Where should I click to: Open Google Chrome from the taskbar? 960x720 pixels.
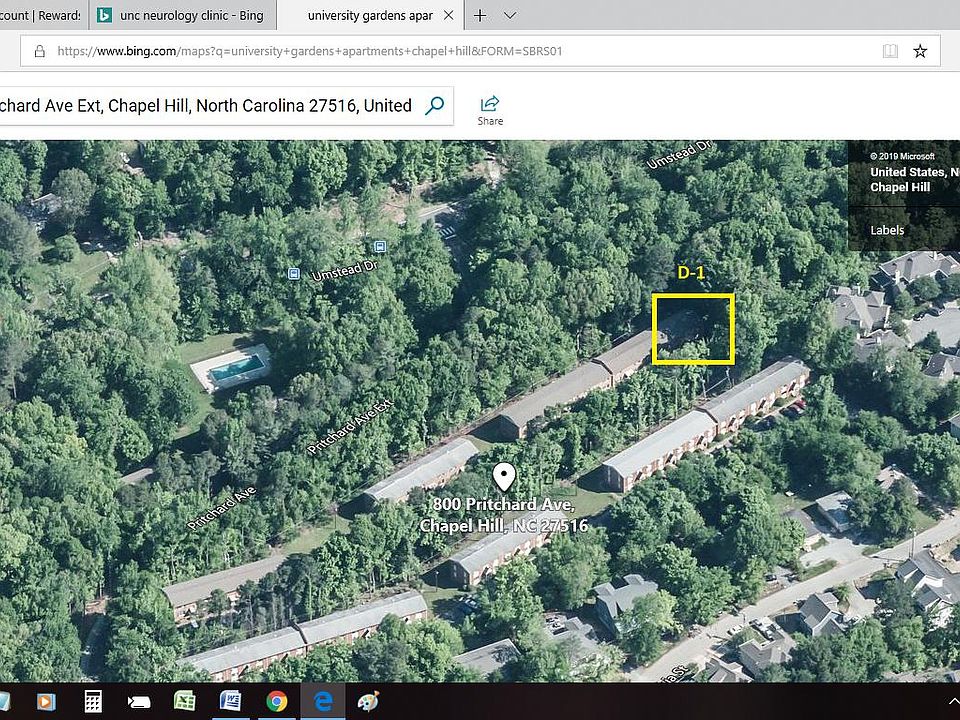[277, 701]
